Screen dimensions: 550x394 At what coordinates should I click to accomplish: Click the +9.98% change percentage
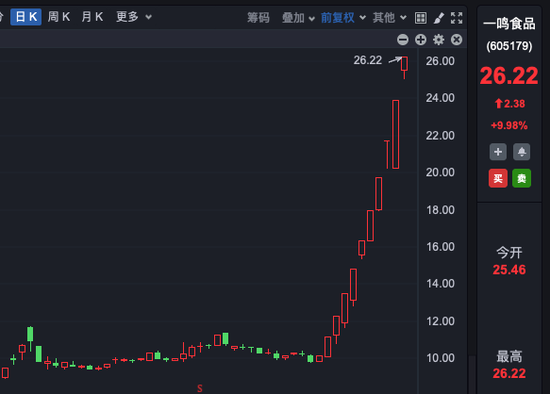[x=509, y=125]
